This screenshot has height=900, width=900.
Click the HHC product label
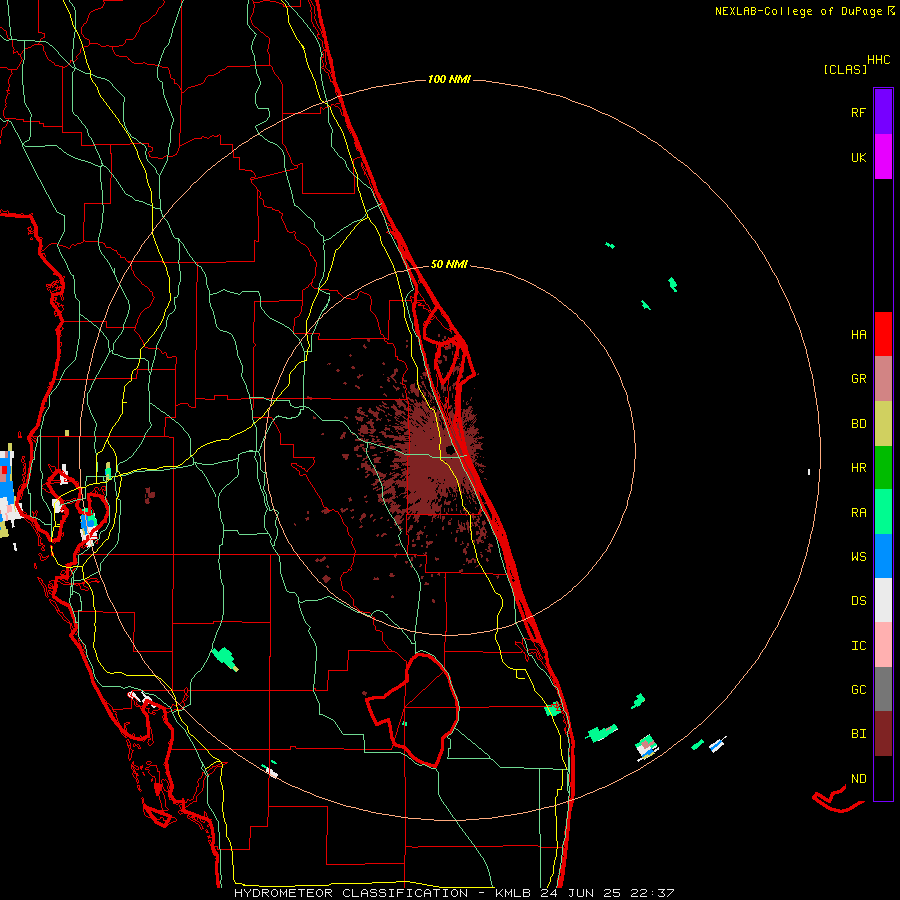click(879, 60)
